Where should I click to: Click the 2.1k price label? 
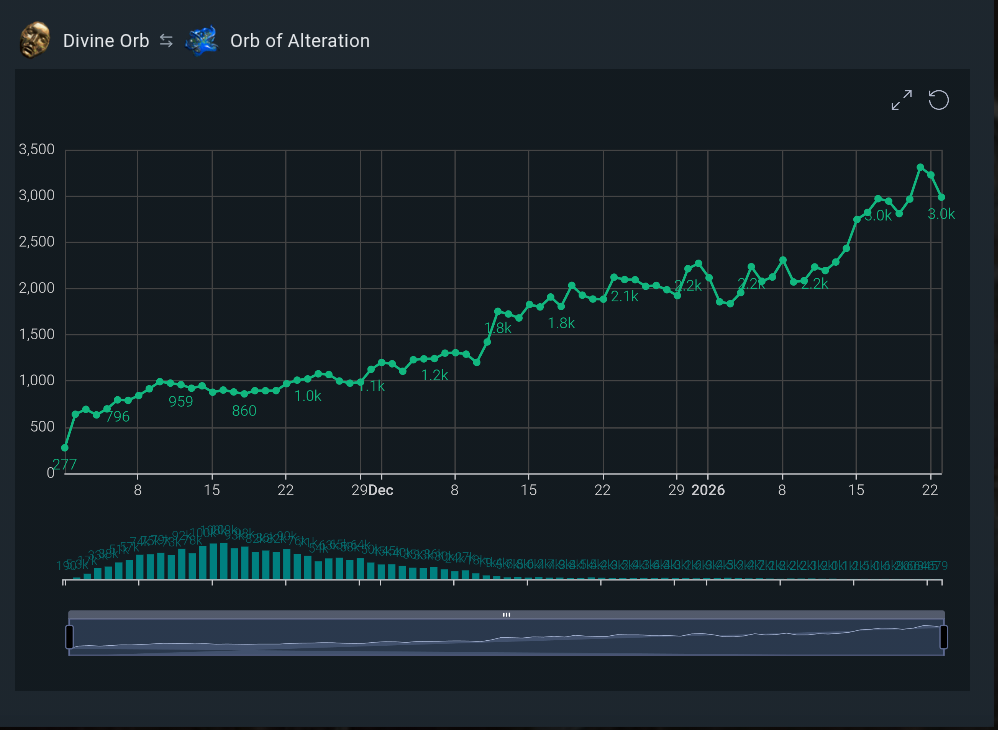pos(625,297)
